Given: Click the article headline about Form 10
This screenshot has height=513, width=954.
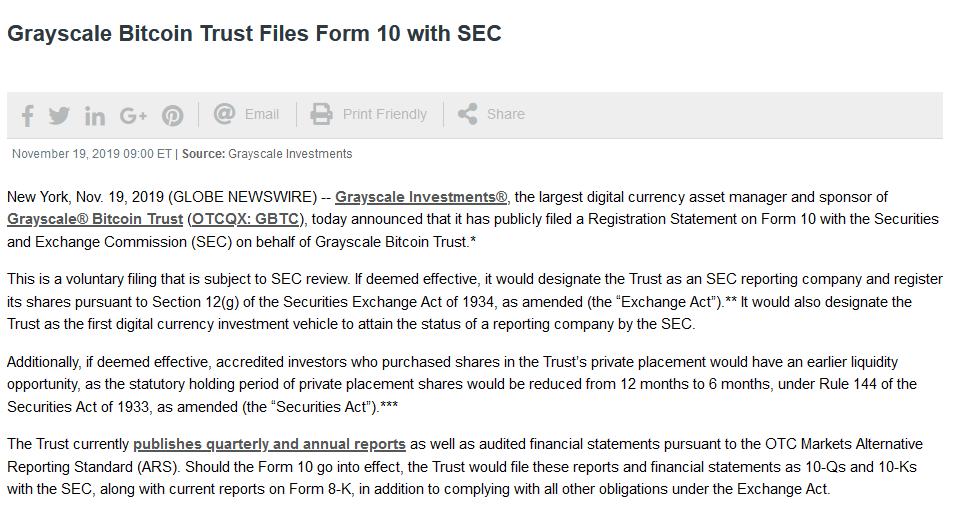Looking at the screenshot, I should (x=254, y=33).
